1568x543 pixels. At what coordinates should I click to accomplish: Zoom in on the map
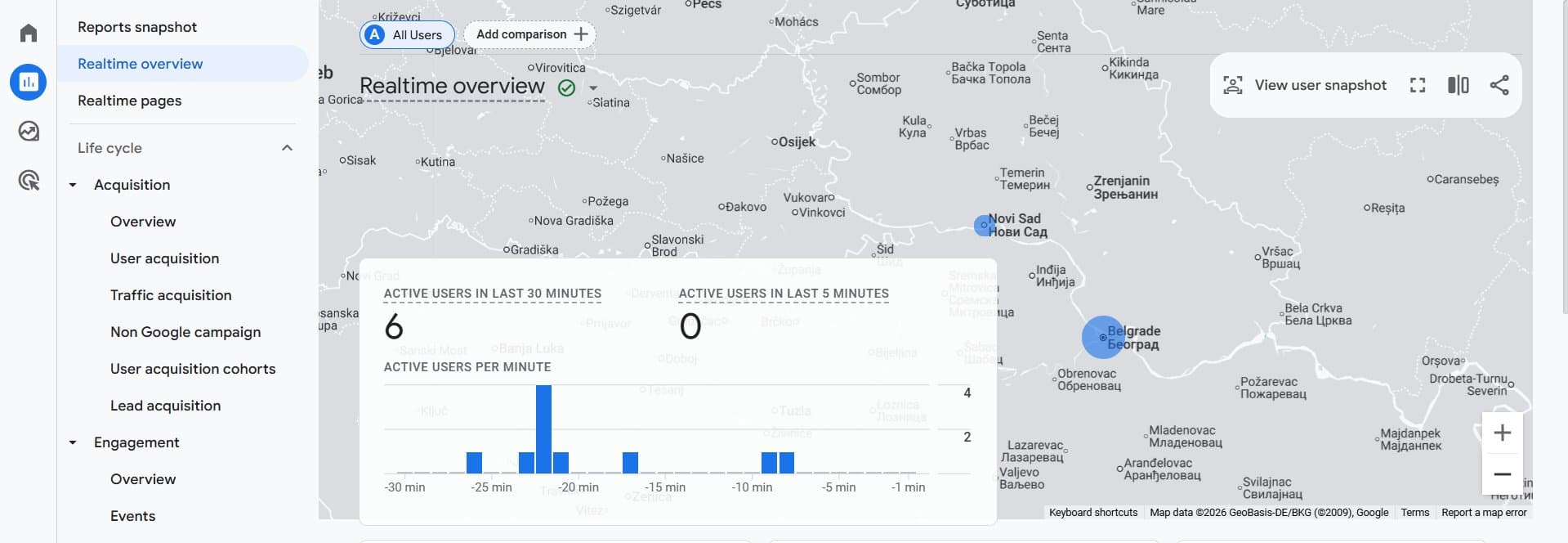pos(1502,433)
